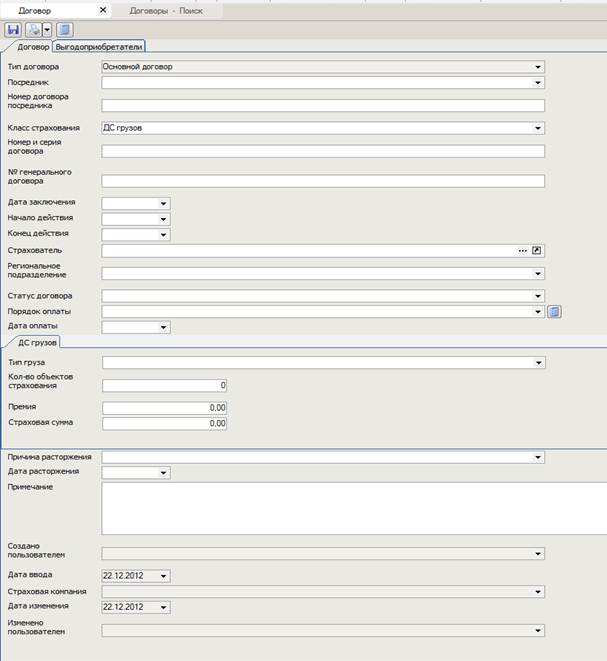Close the Договор tab with the X
Screen dimensions: 607x661
(x=105, y=9)
